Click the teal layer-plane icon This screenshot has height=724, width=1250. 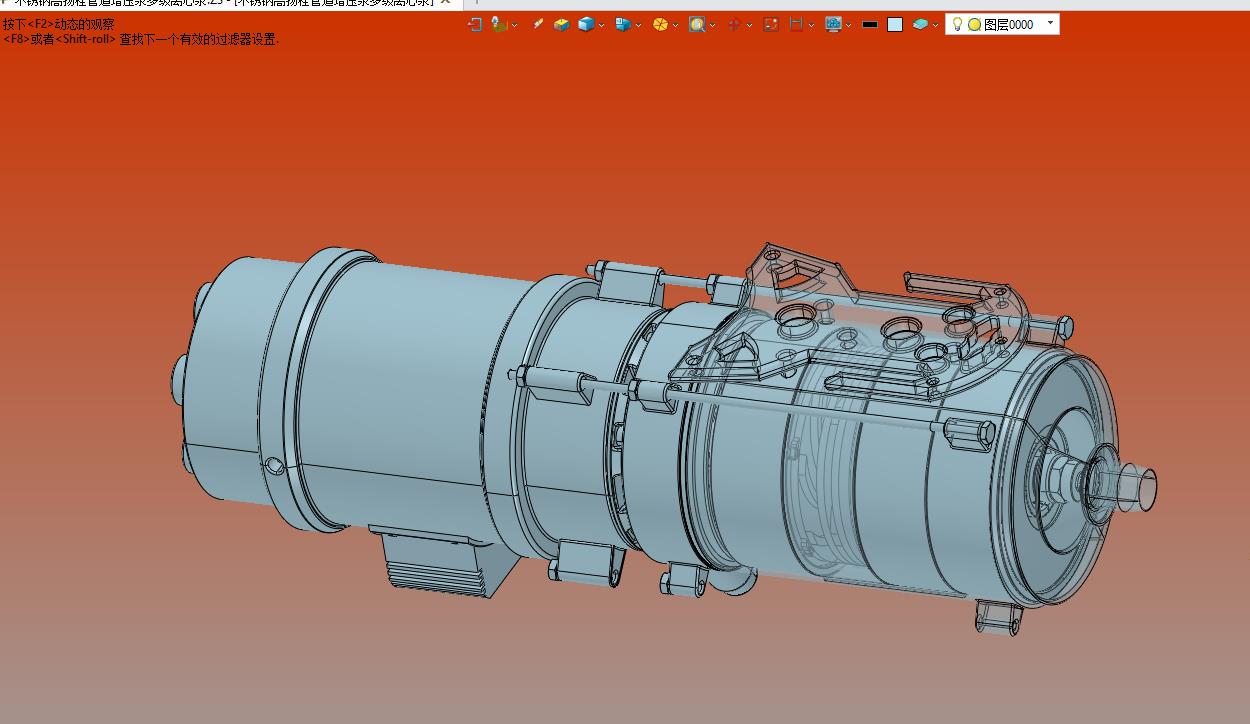point(920,24)
